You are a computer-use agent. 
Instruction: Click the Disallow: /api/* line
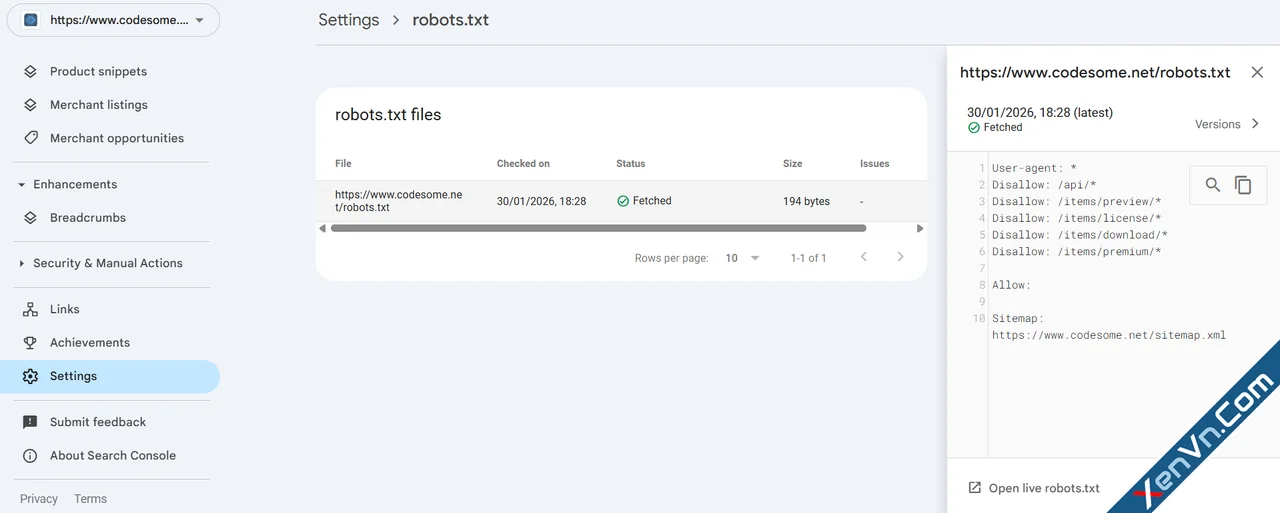(x=1044, y=185)
